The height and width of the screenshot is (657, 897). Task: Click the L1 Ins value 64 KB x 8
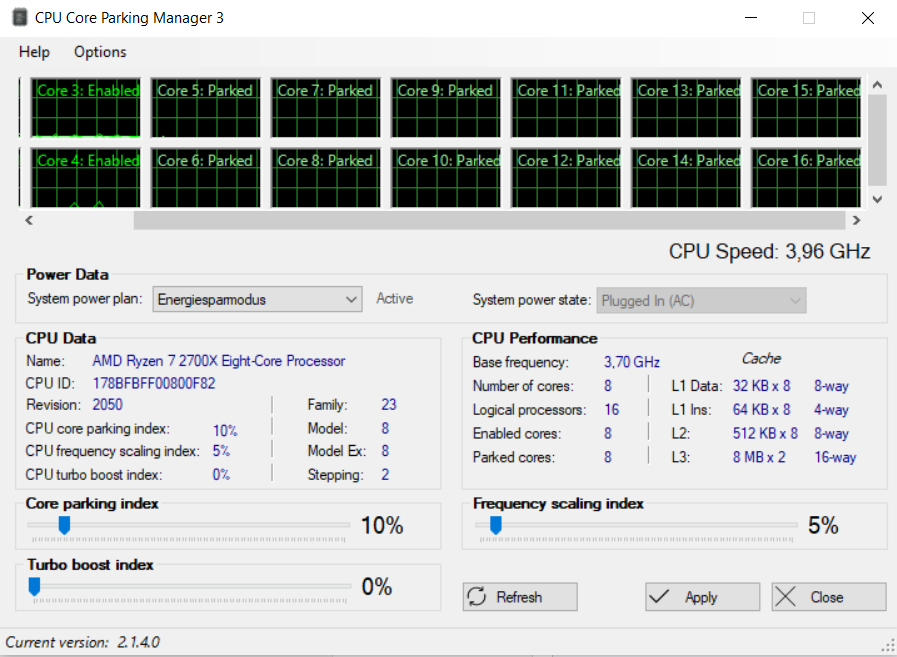click(x=761, y=410)
